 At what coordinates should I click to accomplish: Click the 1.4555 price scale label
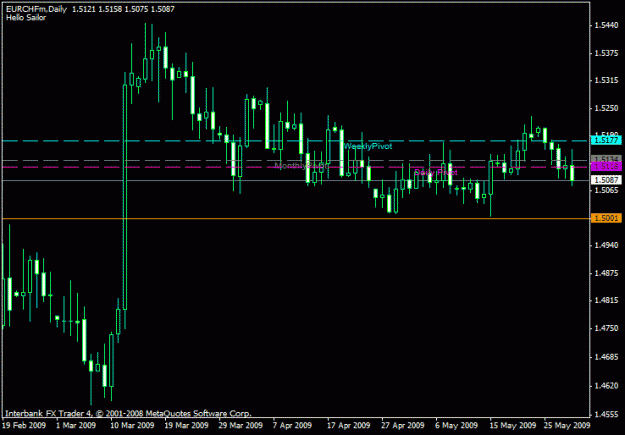point(606,415)
